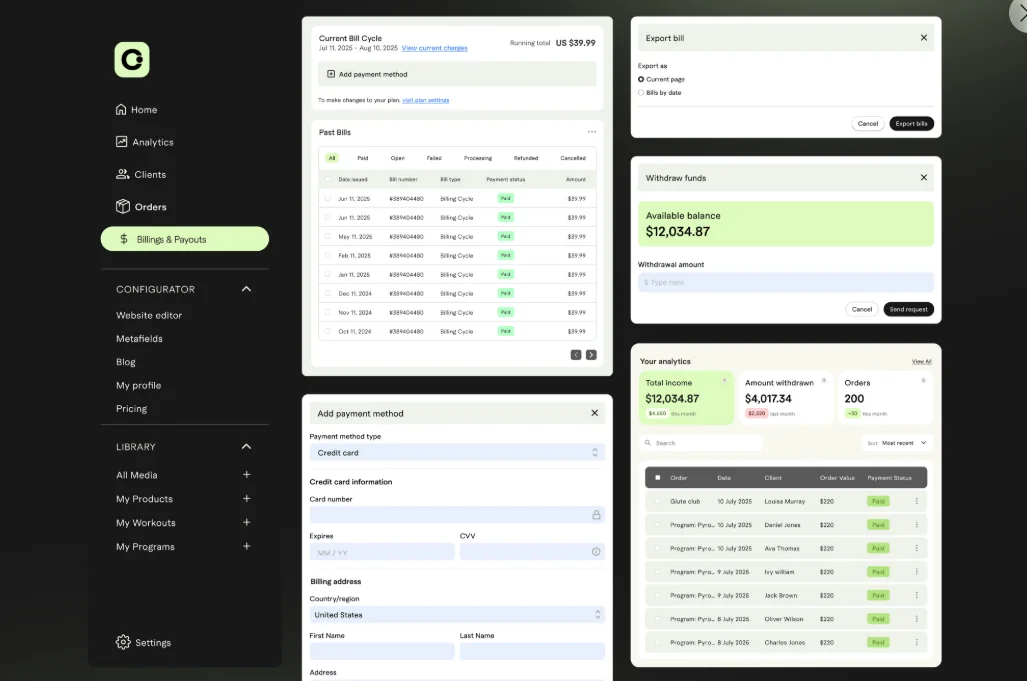Open Metafields in the configurator
The width and height of the screenshot is (1027, 681).
[x=139, y=339]
